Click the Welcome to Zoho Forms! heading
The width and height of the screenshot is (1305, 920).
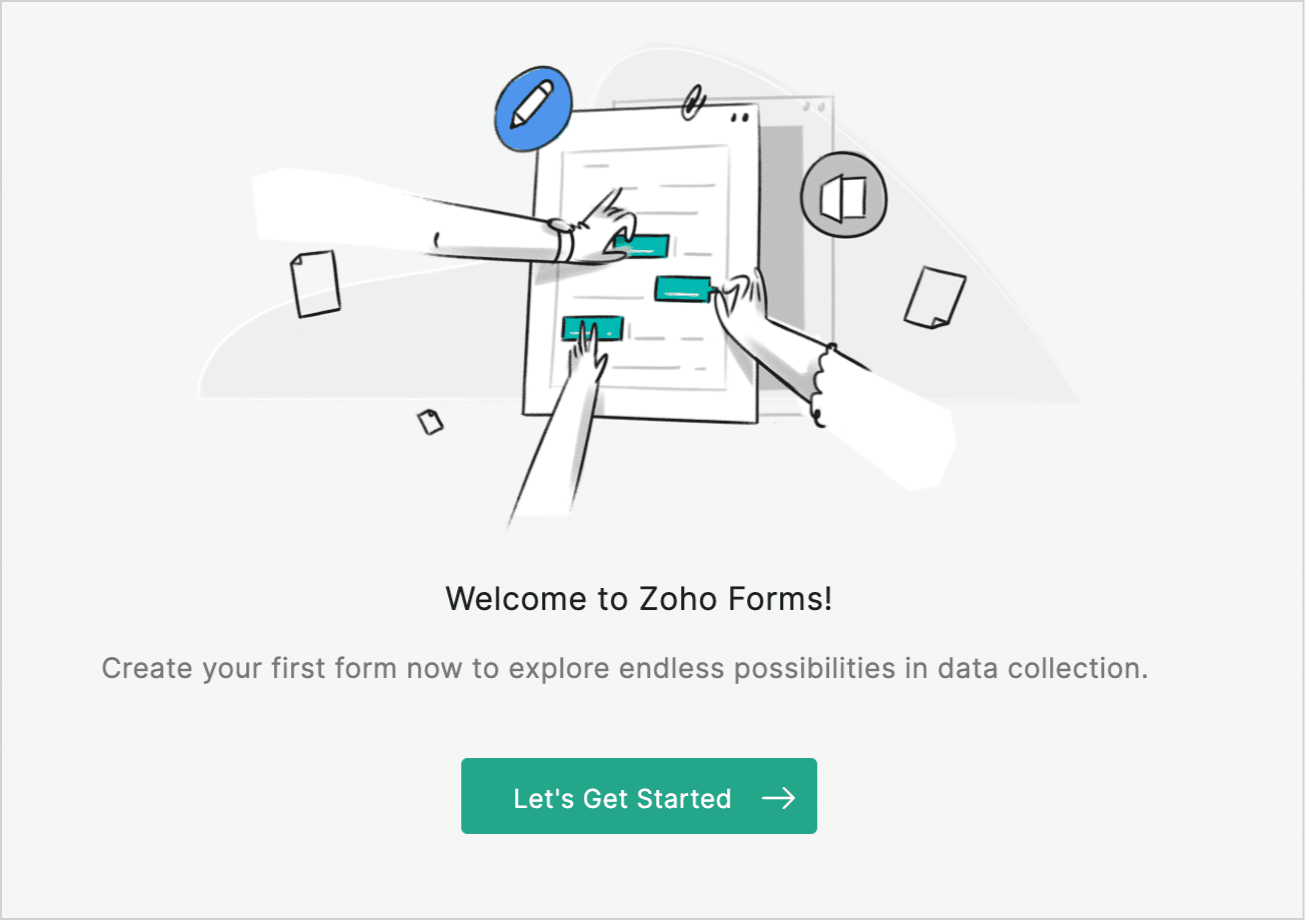pyautogui.click(x=639, y=599)
